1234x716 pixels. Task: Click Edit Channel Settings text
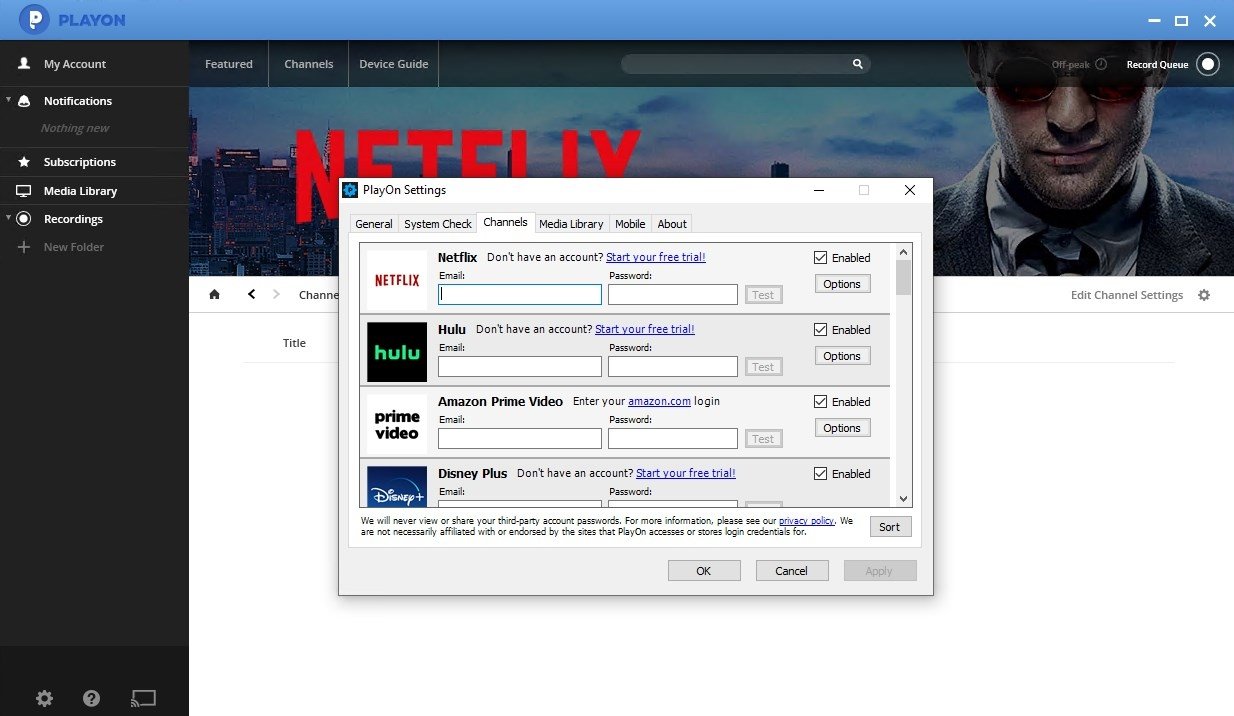tap(1127, 295)
